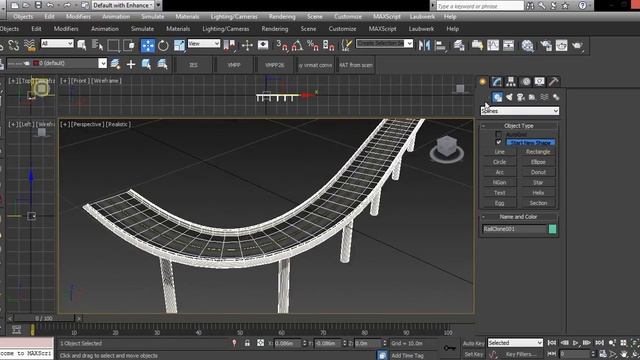Click the RailClone001 object name field
640x360 pixels.
pos(514,229)
